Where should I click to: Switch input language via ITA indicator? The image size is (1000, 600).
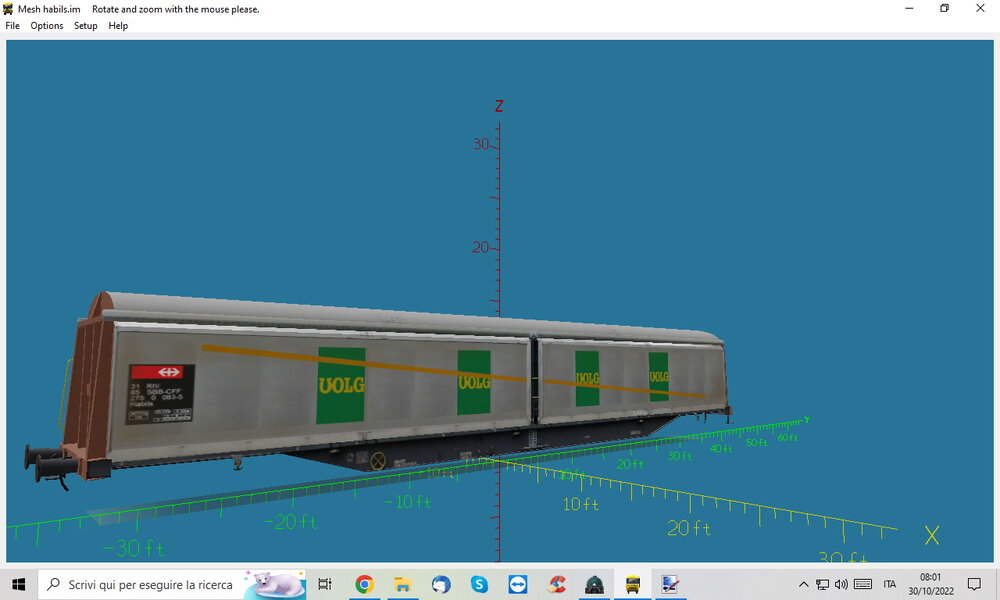[890, 584]
